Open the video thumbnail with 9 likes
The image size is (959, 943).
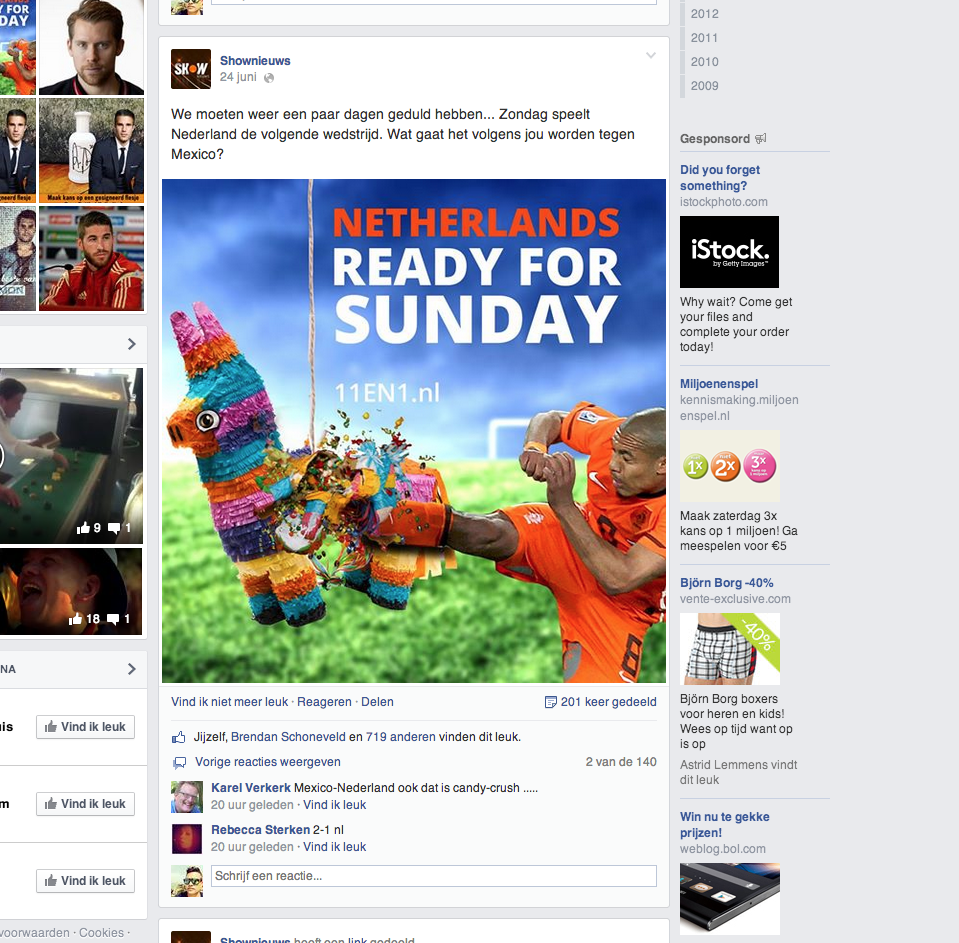click(71, 456)
